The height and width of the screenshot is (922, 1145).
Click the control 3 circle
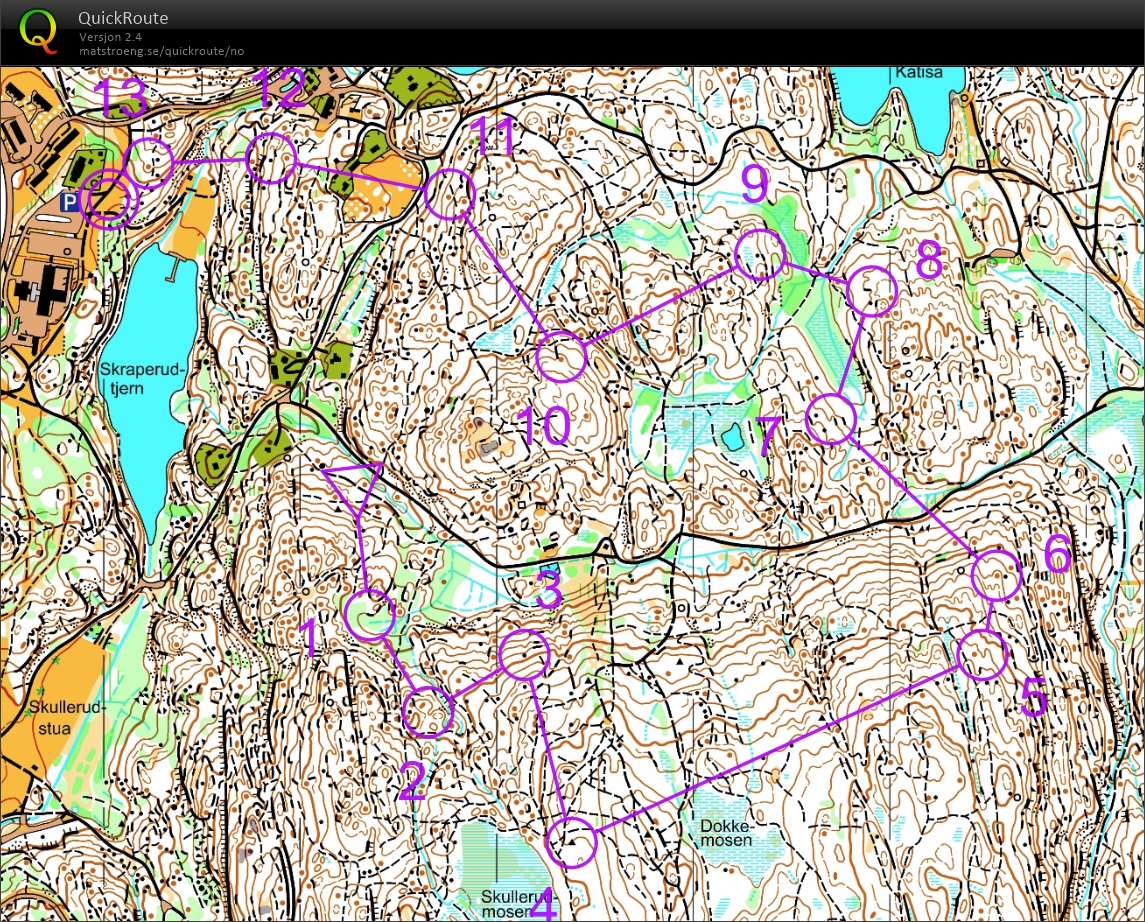click(525, 656)
